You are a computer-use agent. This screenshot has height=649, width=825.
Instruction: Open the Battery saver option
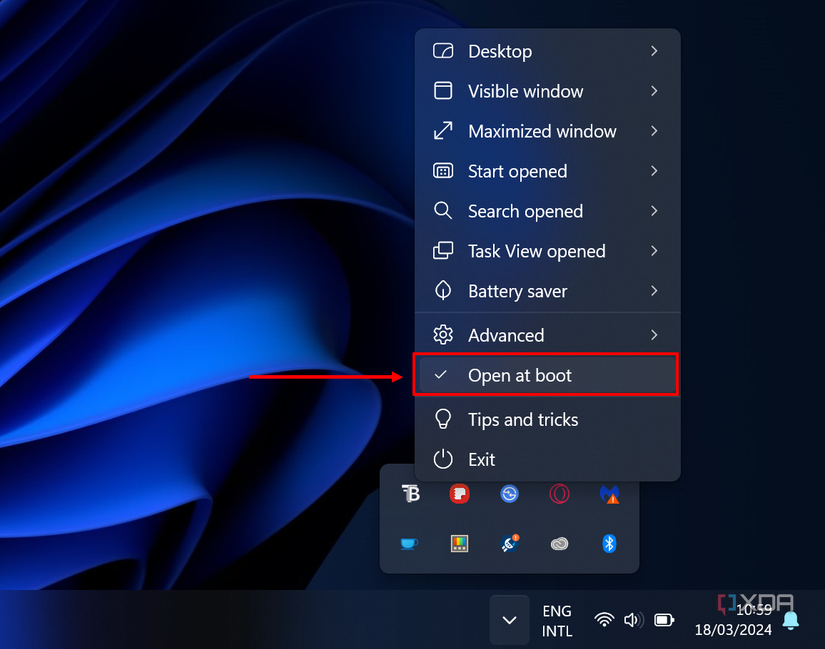[519, 291]
